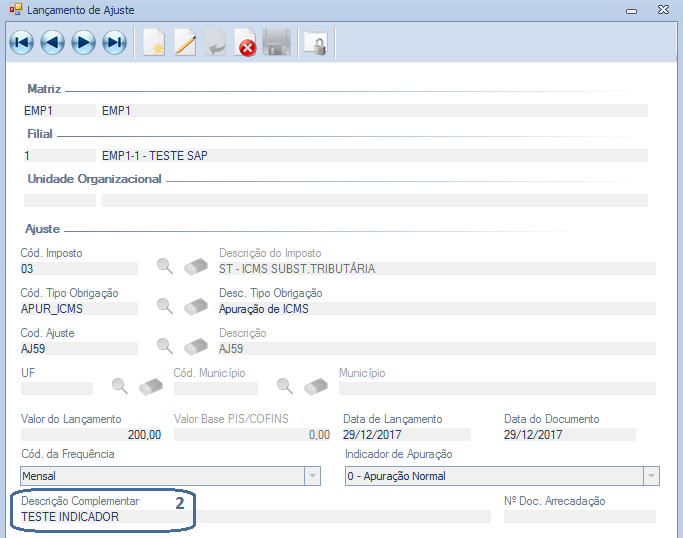Close the Lançamento de Ajuste window

[663, 9]
